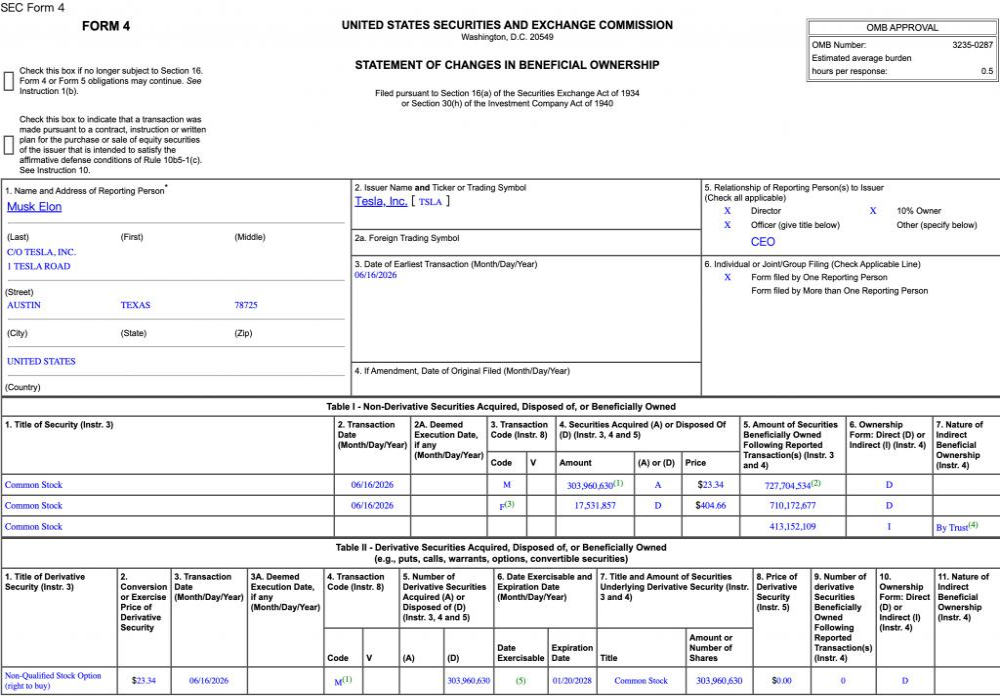Click the Non-Qualified Stock Option entry

(53, 681)
